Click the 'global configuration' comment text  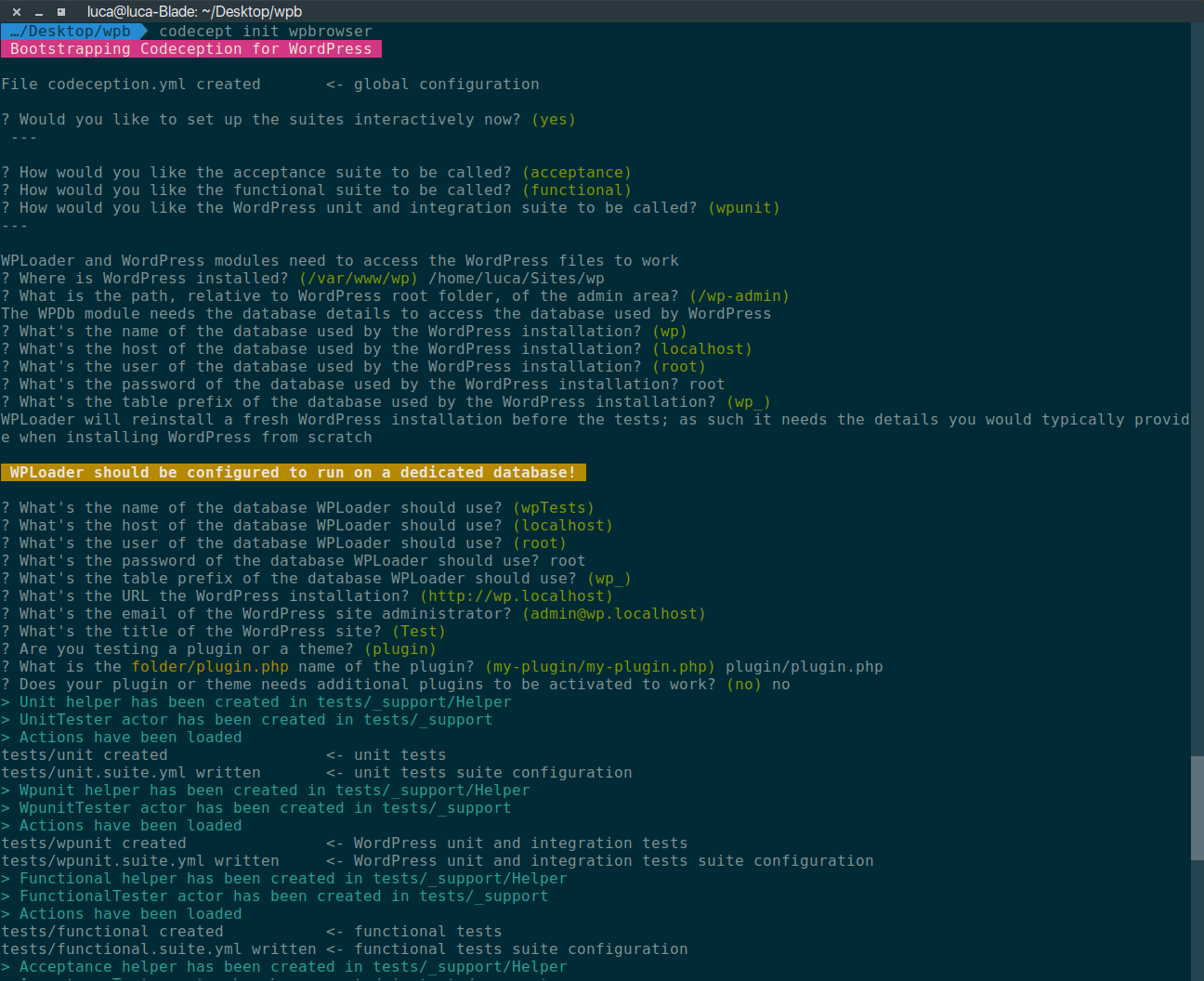(x=447, y=85)
